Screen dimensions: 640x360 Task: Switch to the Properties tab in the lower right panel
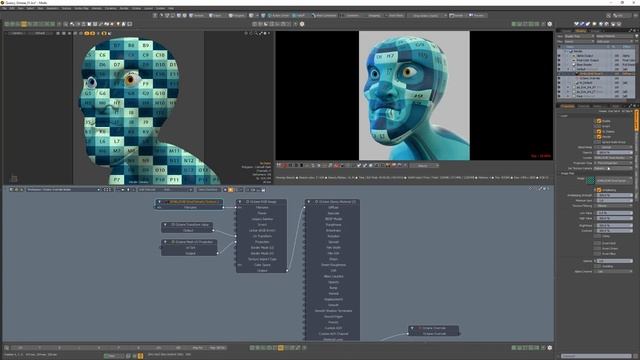[x=567, y=106]
